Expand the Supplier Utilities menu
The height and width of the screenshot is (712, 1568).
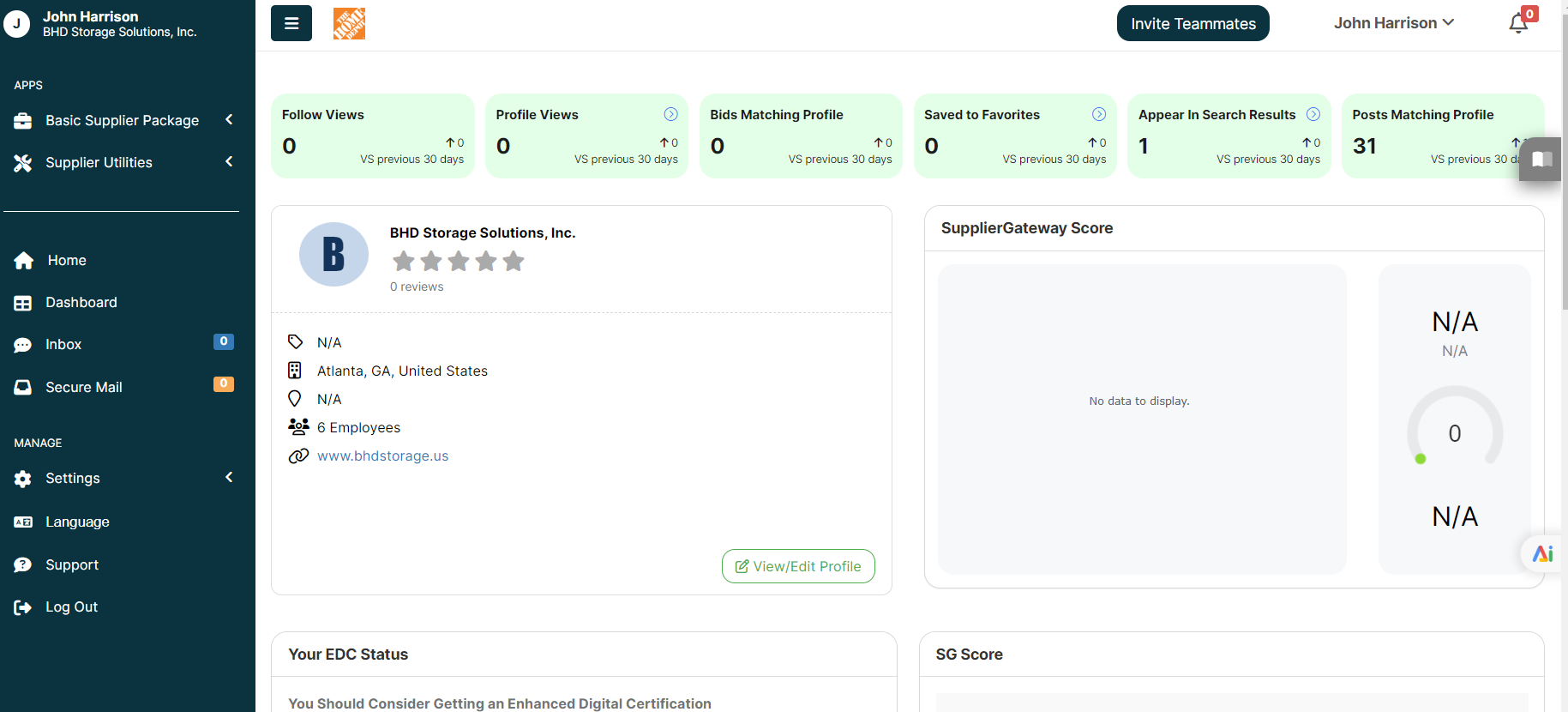122,162
